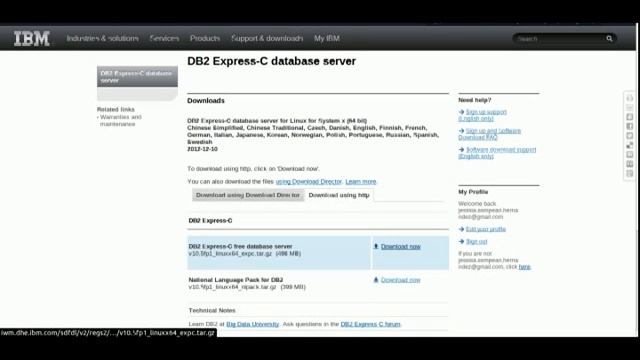Image resolution: width=640 pixels, height=360 pixels.
Task: Open Sign up support (English only) link
Action: click(x=482, y=115)
